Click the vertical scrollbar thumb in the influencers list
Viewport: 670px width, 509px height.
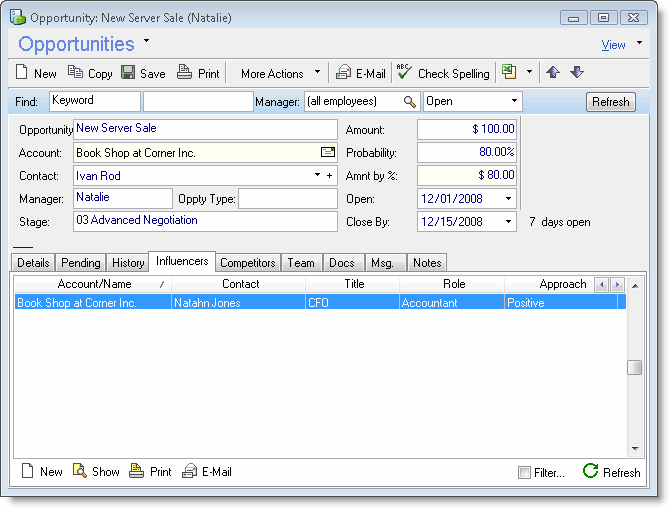(634, 367)
